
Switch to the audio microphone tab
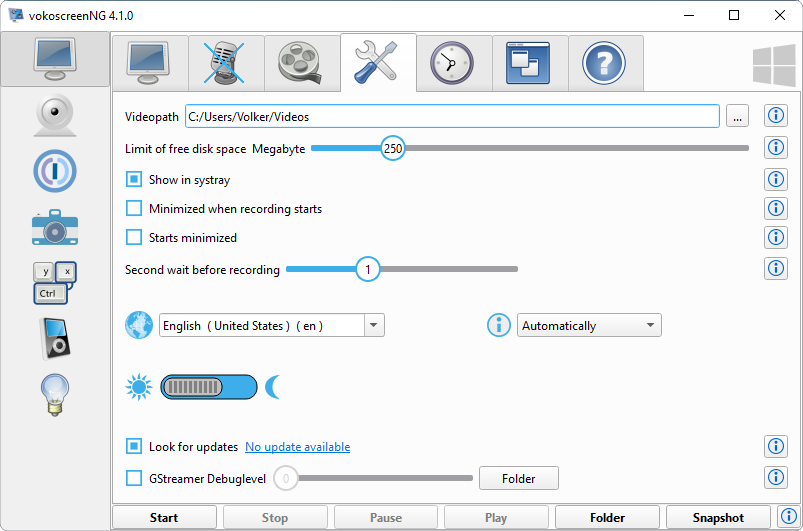[x=226, y=63]
